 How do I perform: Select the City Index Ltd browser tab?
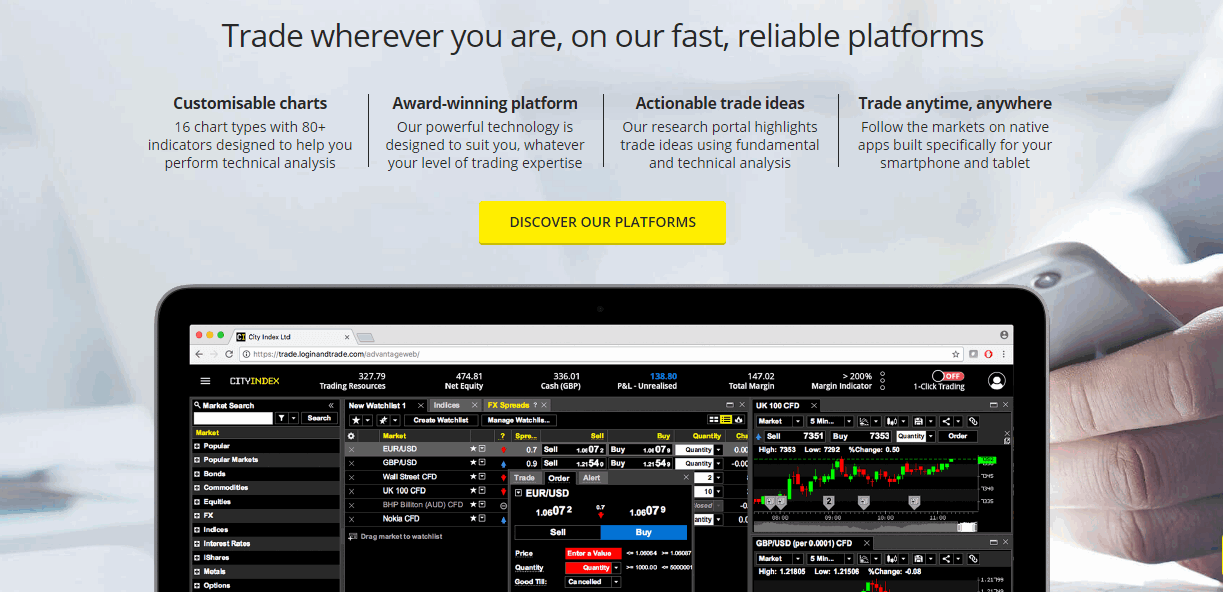pos(290,337)
